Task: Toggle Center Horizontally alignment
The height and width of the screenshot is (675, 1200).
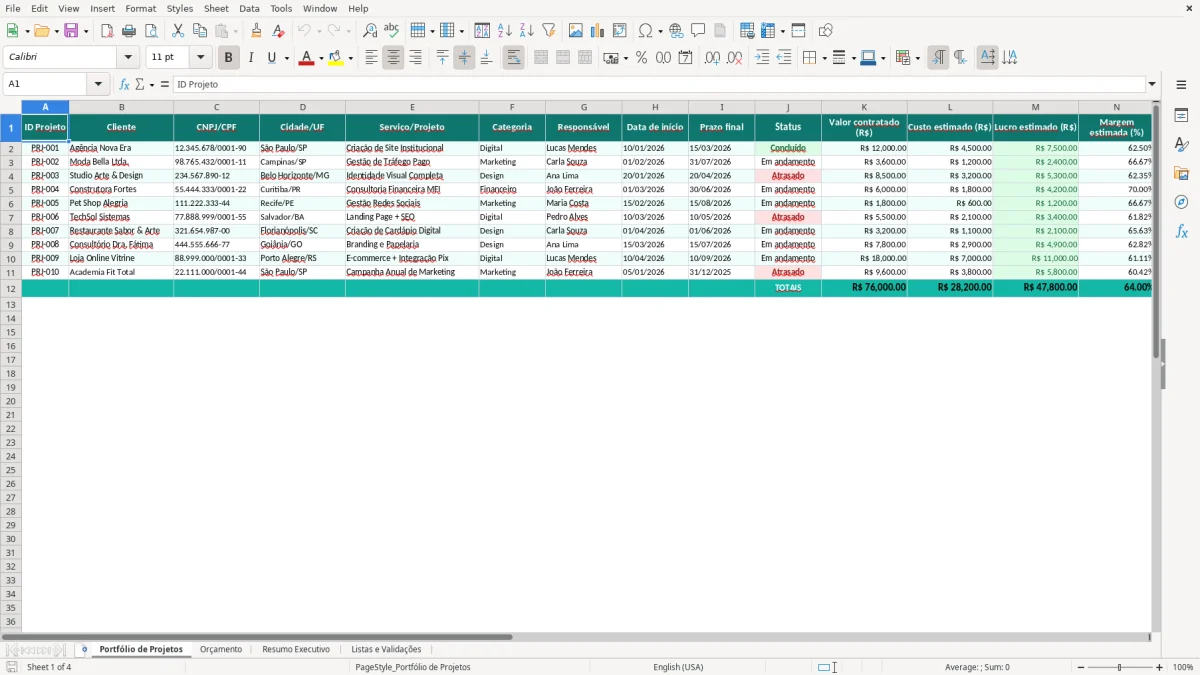Action: (393, 58)
